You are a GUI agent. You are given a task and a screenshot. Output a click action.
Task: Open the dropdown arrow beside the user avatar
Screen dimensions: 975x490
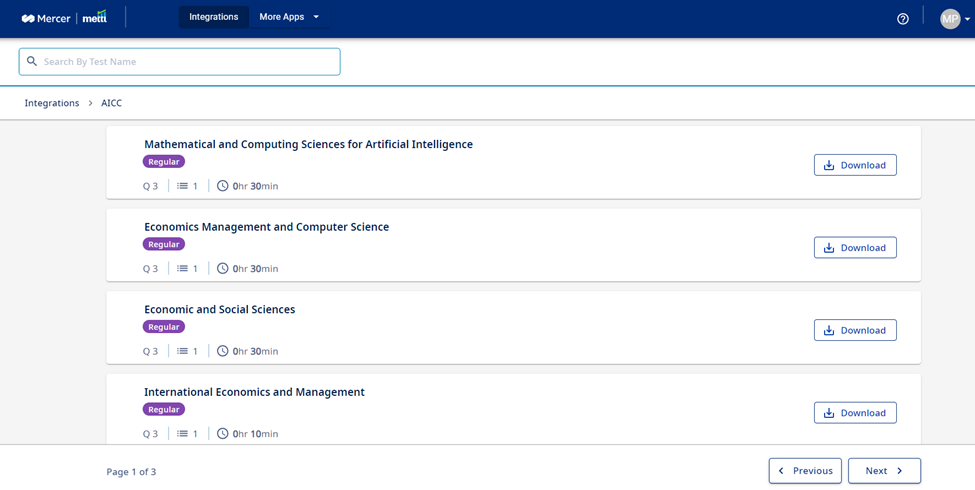967,19
